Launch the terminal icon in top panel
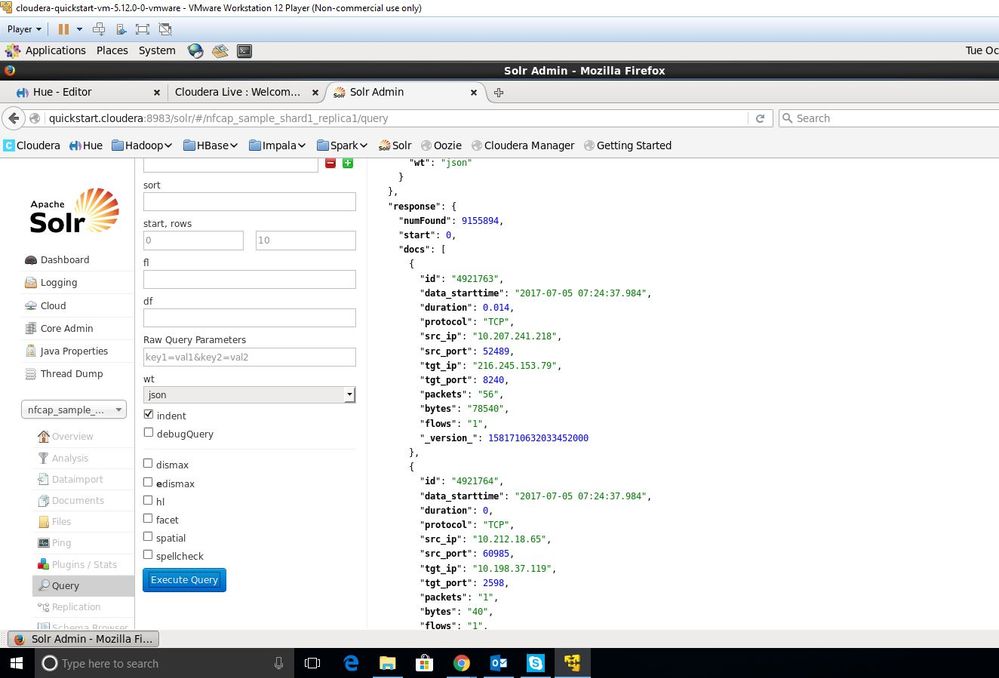 [245, 51]
